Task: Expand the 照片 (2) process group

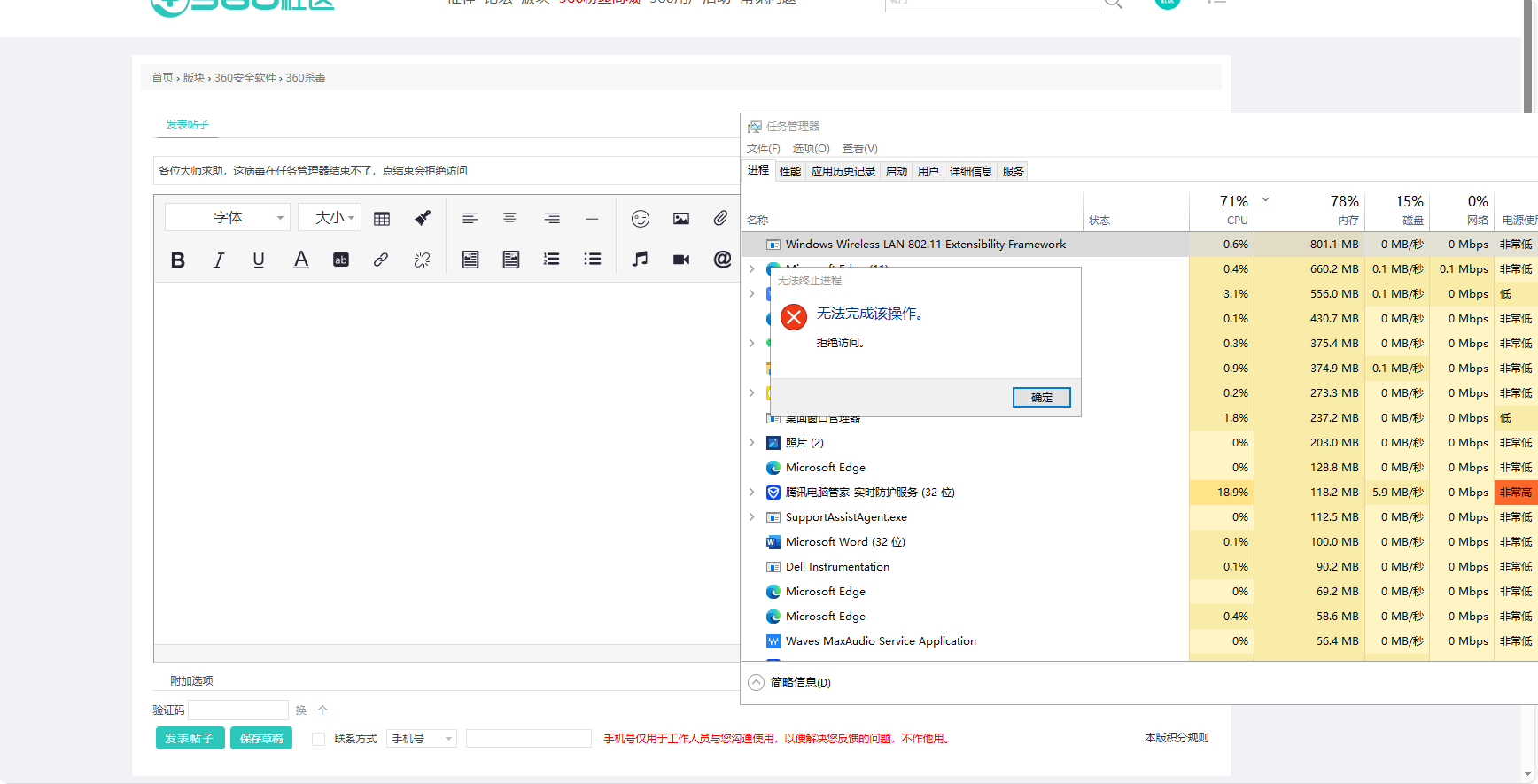Action: [752, 442]
